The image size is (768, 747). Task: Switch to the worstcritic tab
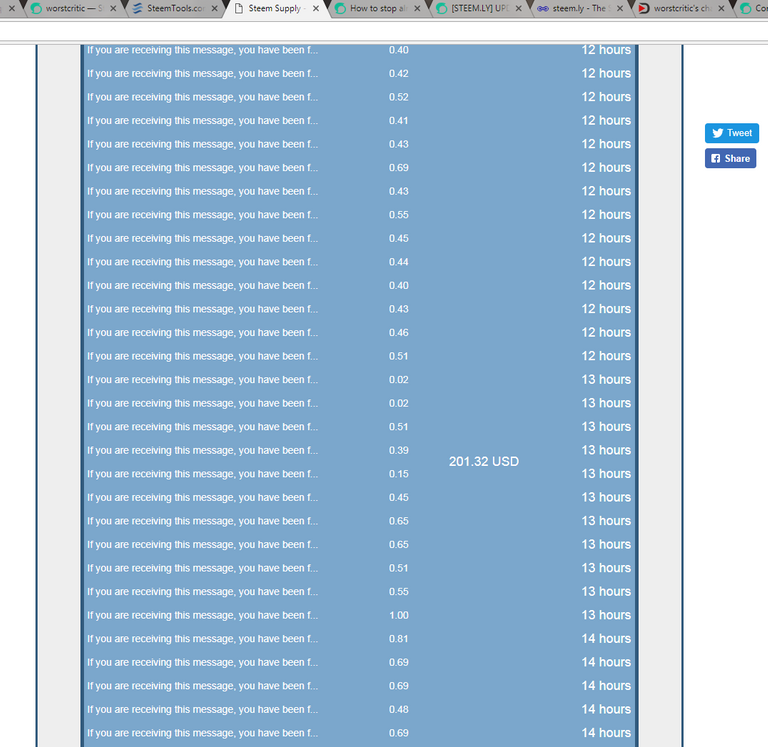tap(73, 8)
